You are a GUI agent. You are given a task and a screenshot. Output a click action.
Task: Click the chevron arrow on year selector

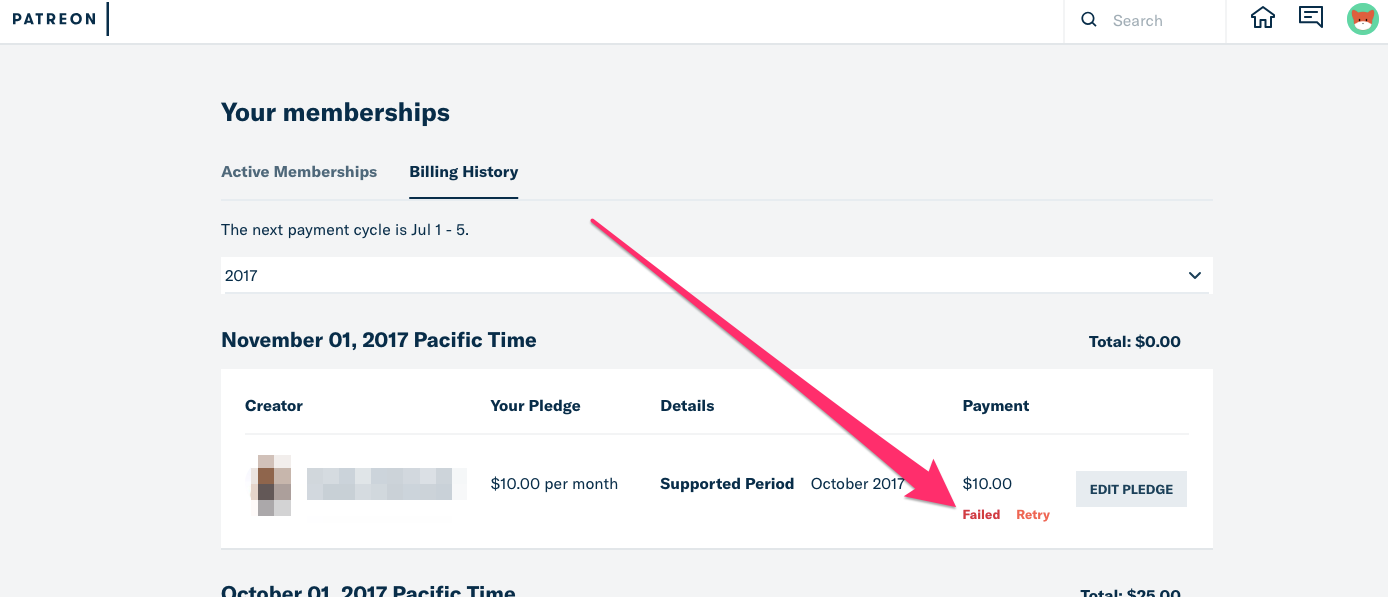coord(1195,275)
